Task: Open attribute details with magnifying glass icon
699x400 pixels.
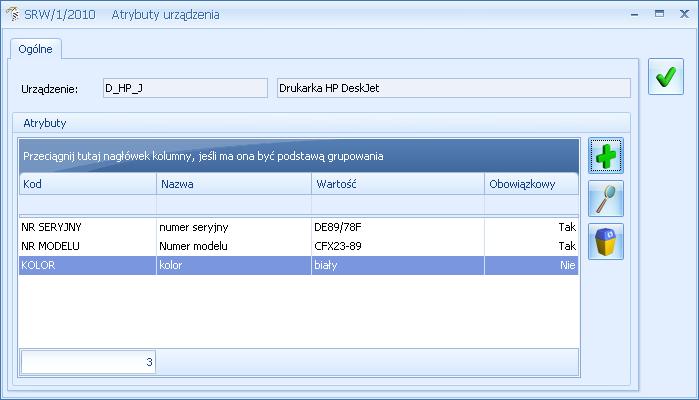Action: point(605,198)
